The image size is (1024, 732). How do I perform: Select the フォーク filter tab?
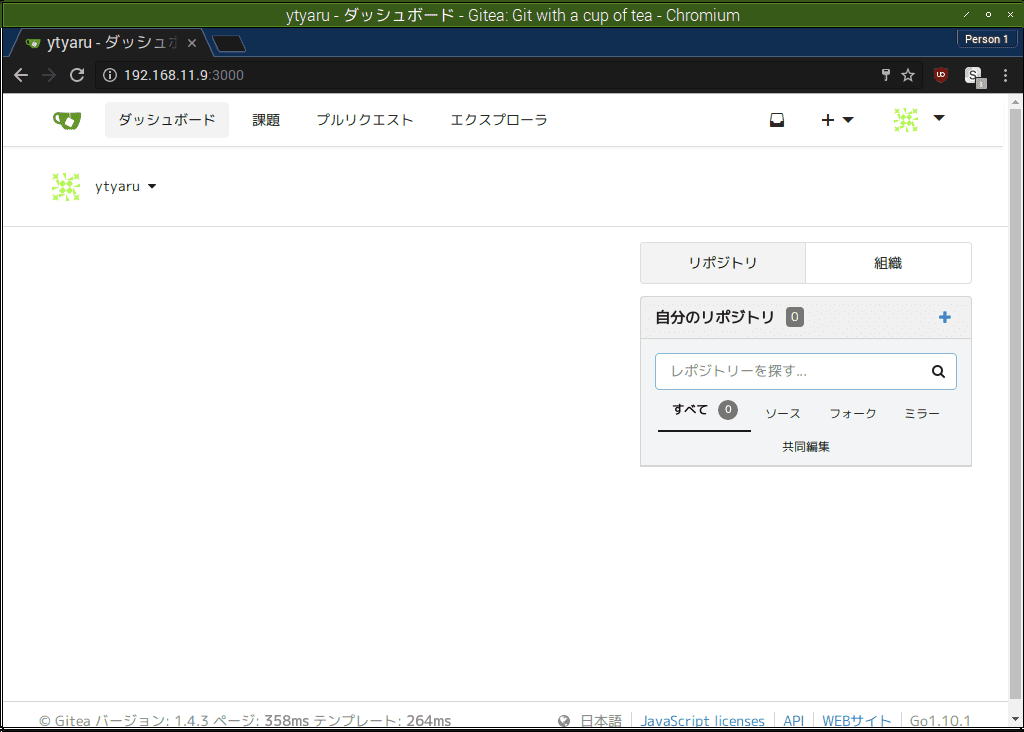coord(852,412)
